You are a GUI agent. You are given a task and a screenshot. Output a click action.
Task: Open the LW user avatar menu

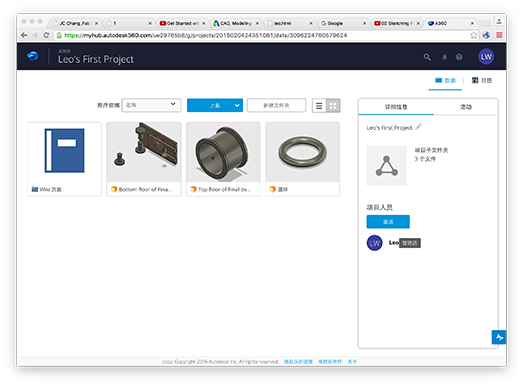486,57
